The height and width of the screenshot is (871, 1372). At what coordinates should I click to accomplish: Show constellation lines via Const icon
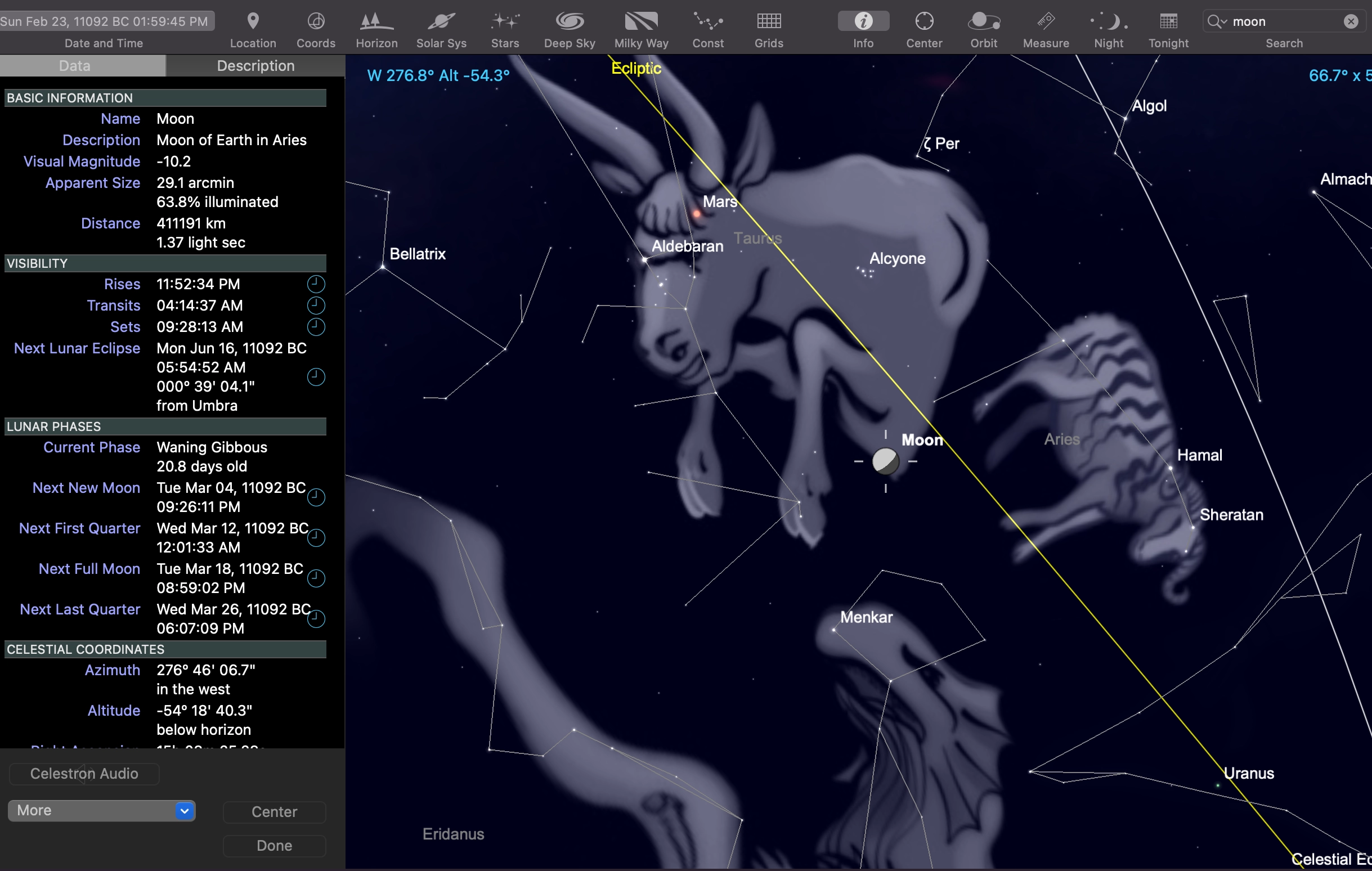pos(707,22)
